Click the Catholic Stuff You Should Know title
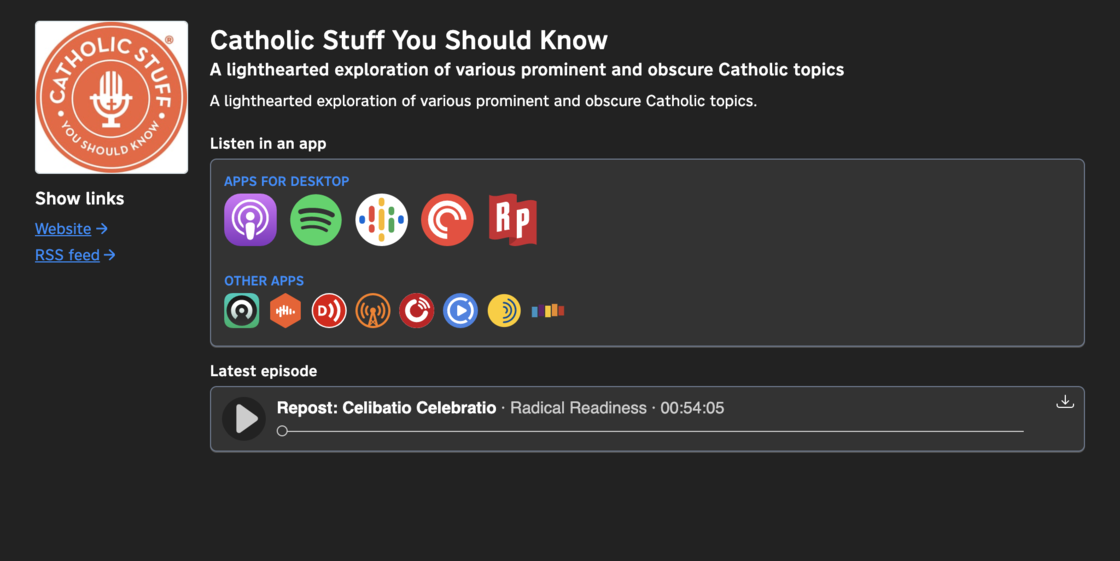 point(409,40)
